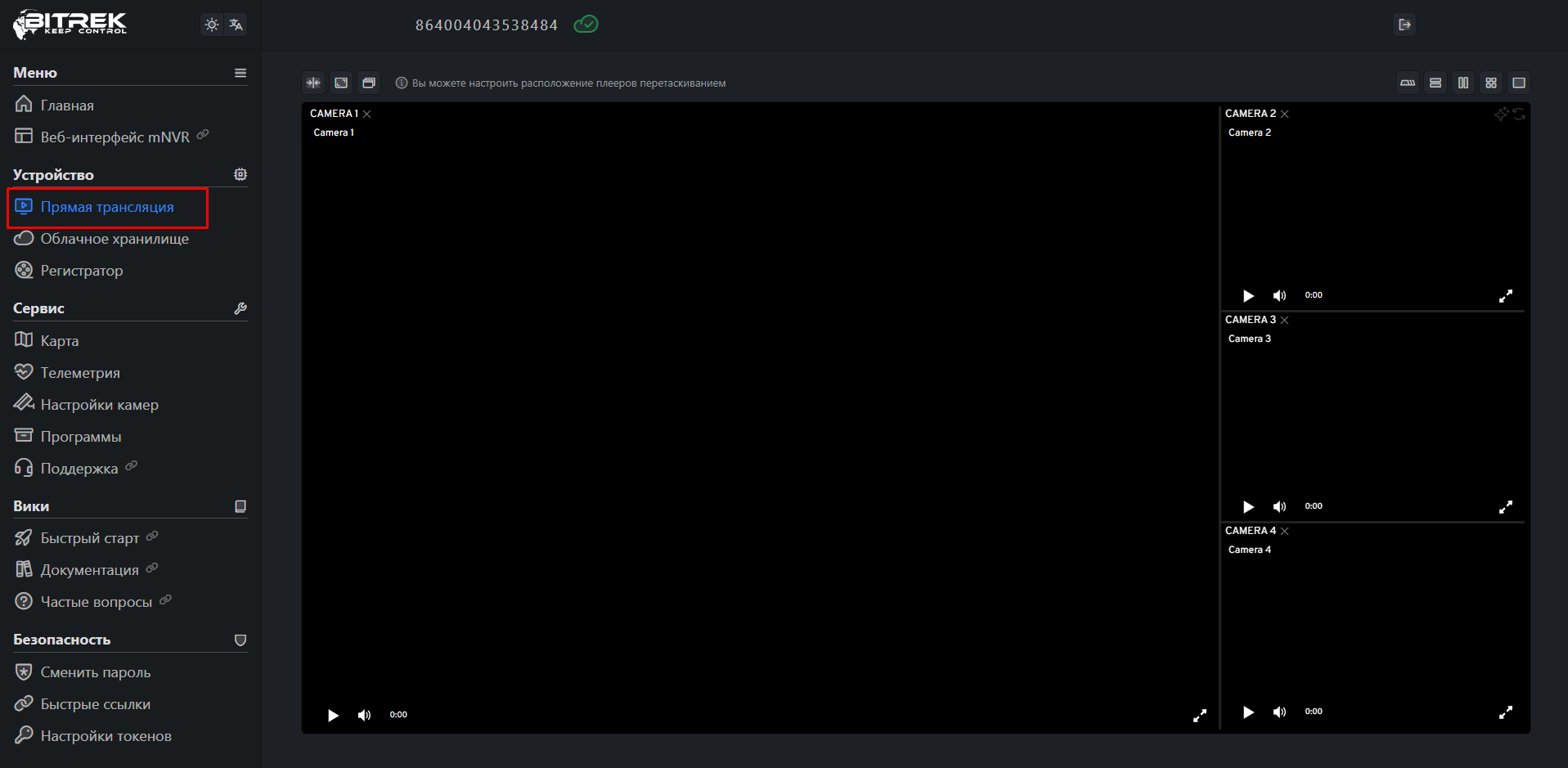Screen dimensions: 1568x768
Task: Click the Вики section book icon
Action: [240, 506]
